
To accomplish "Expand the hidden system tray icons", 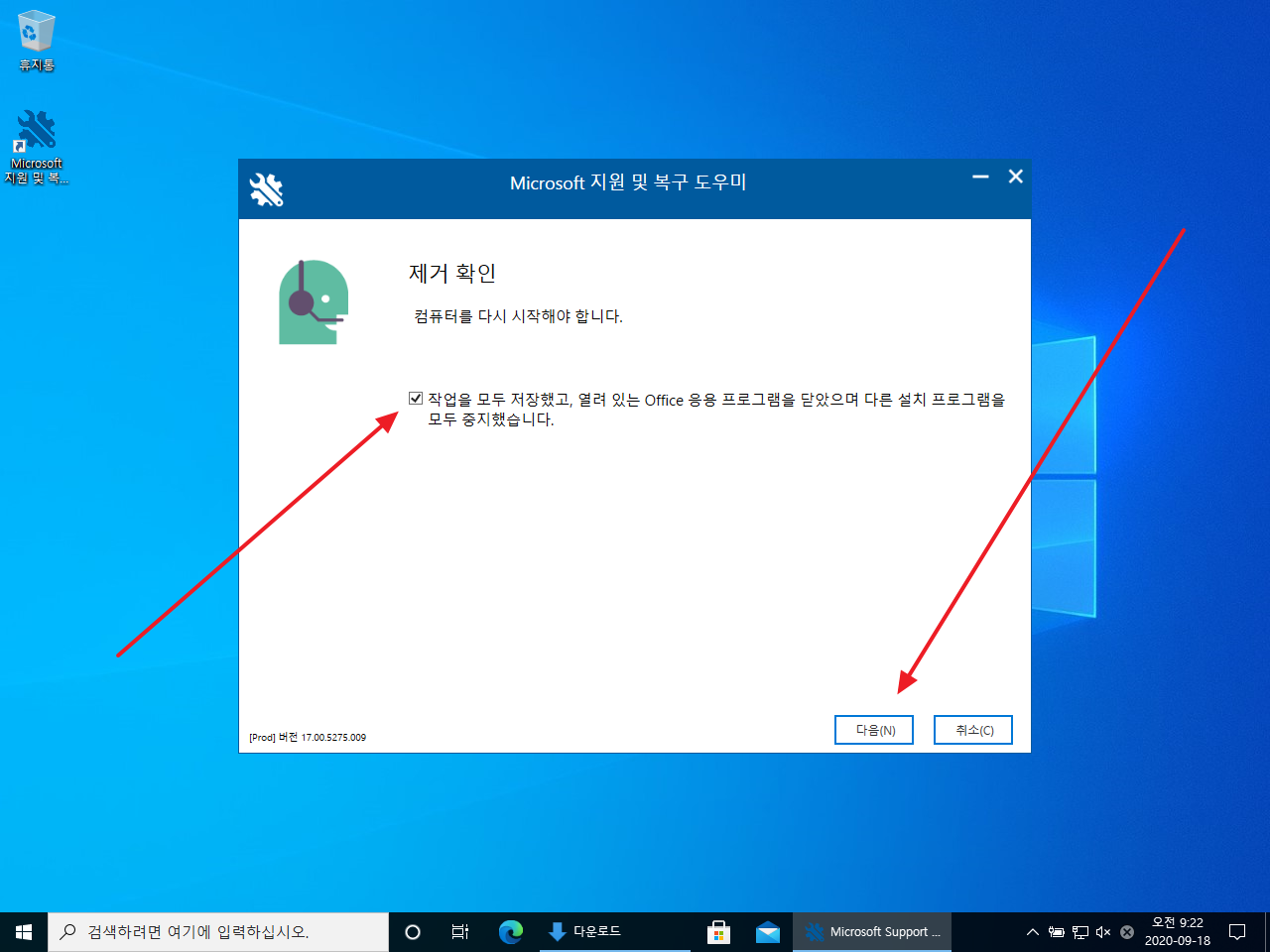I will (1033, 931).
